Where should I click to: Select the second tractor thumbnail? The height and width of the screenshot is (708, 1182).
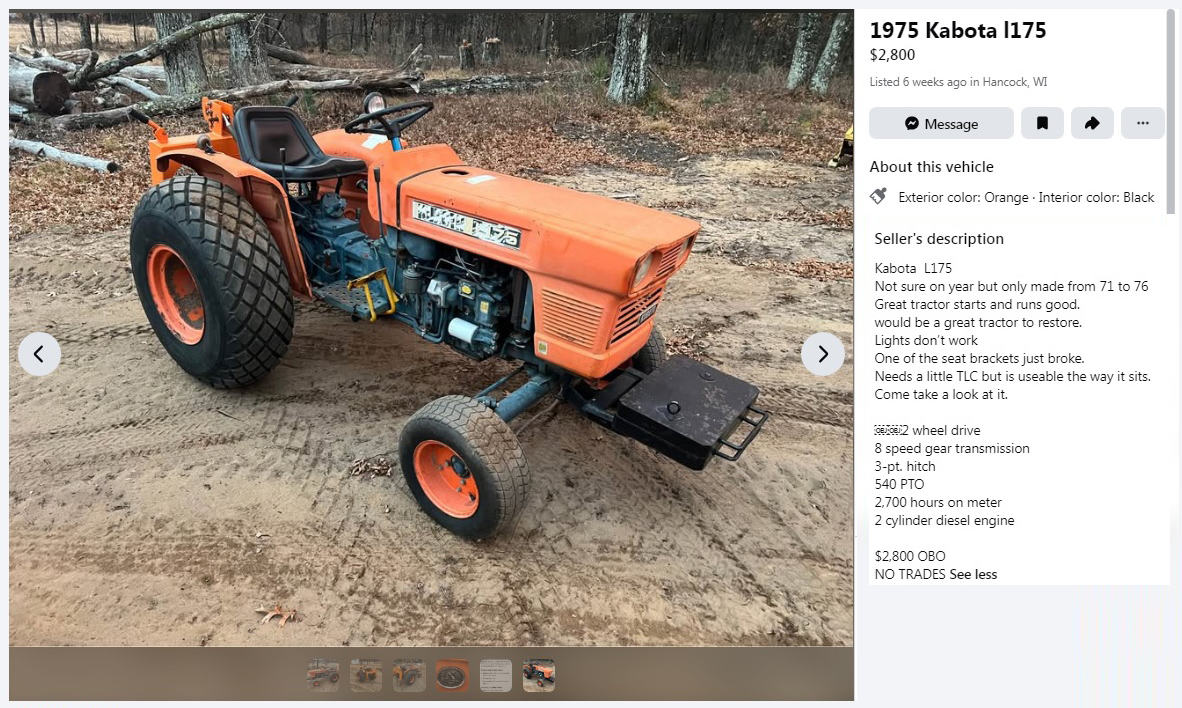(366, 676)
